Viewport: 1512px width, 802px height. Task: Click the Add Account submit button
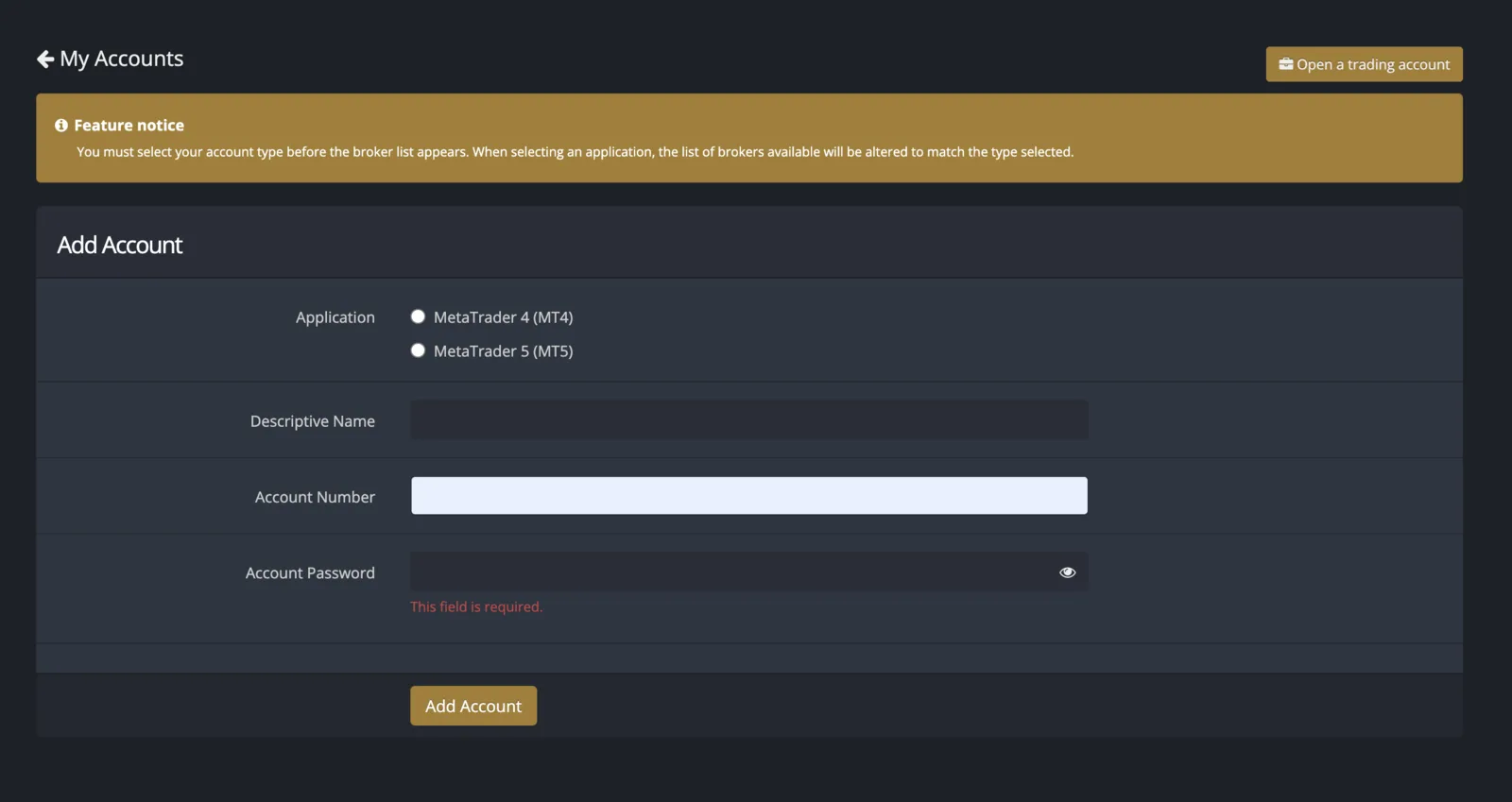[473, 706]
